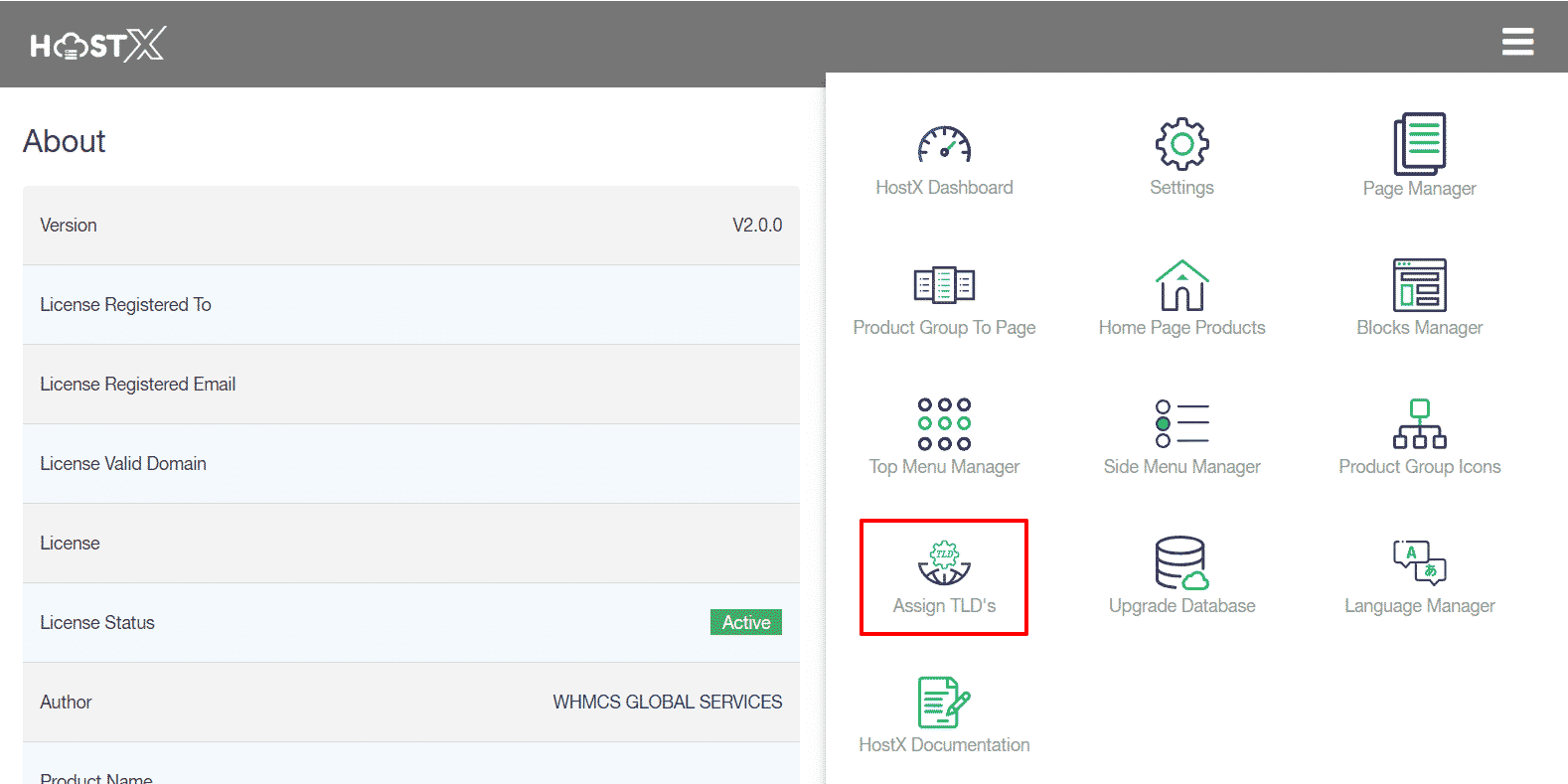This screenshot has height=784, width=1568.
Task: Click the Product Group To Page icon
Action: pos(944,285)
